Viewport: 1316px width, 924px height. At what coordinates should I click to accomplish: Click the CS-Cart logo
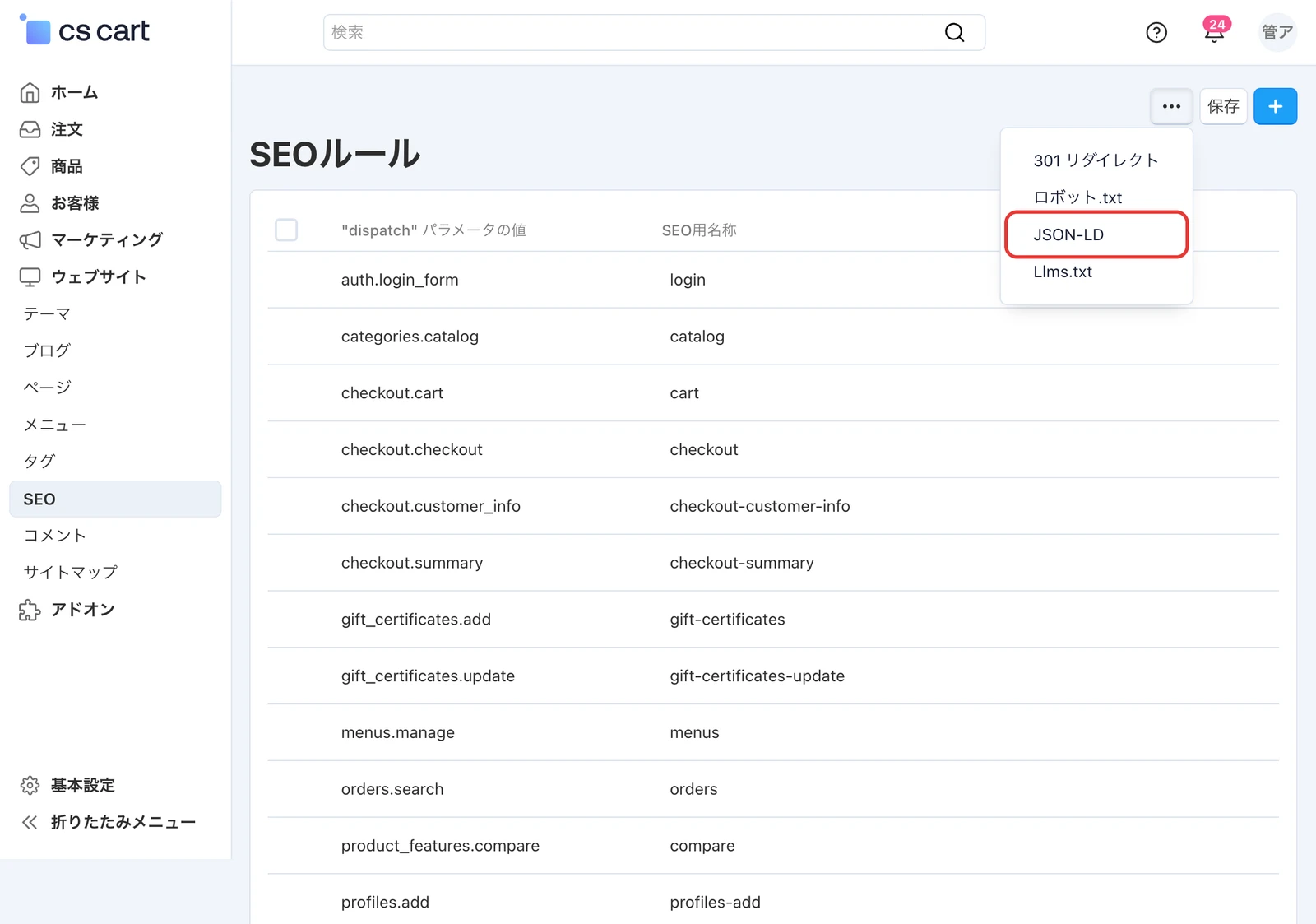tap(85, 30)
